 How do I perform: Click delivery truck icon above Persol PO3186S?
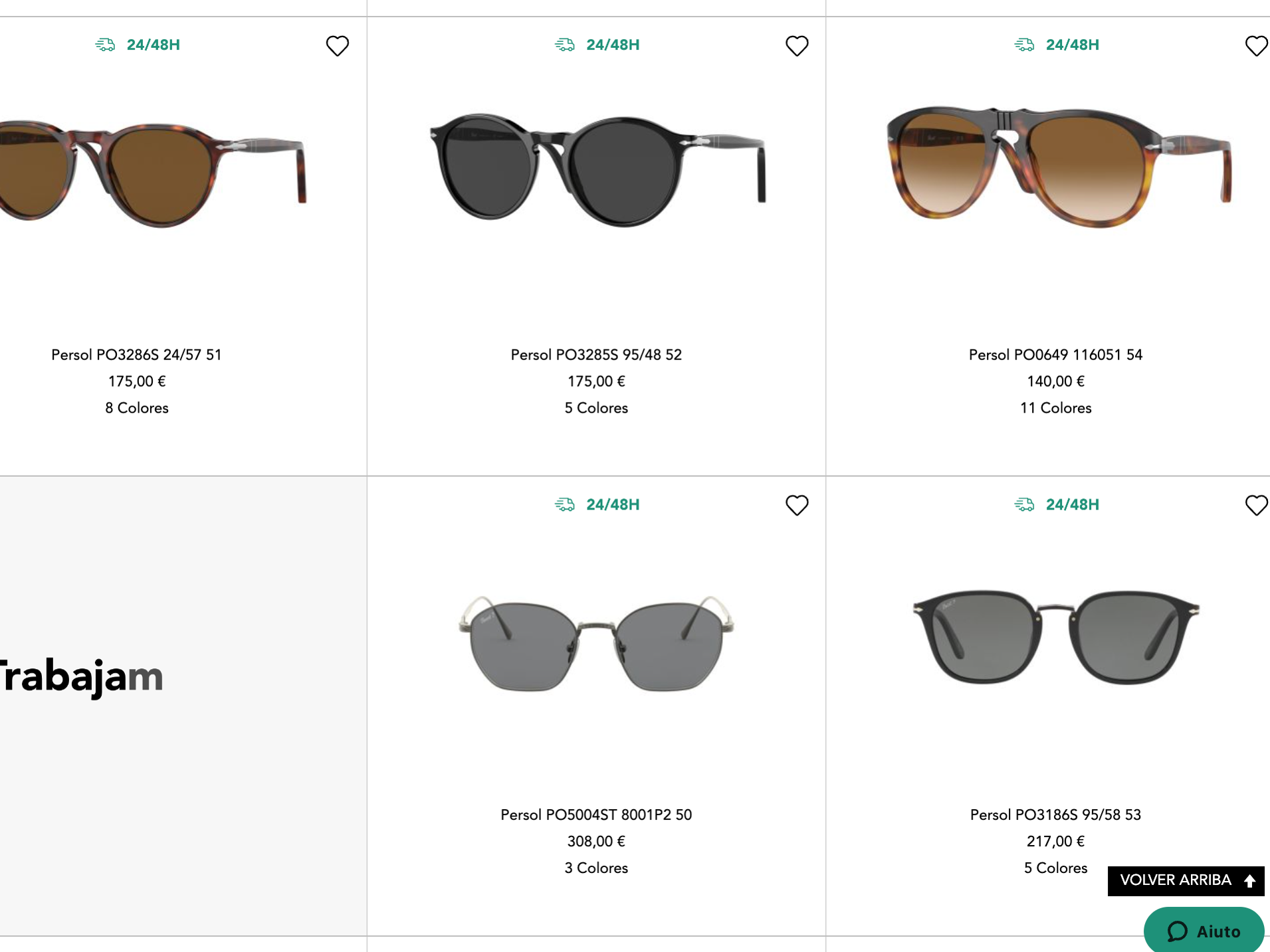1024,504
